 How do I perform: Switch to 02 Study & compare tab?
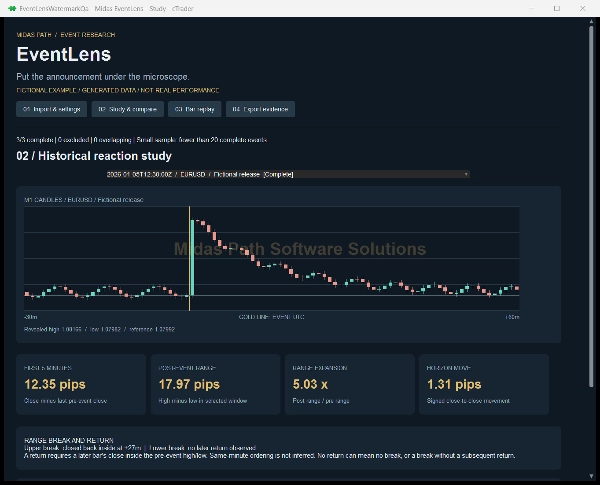click(x=127, y=109)
